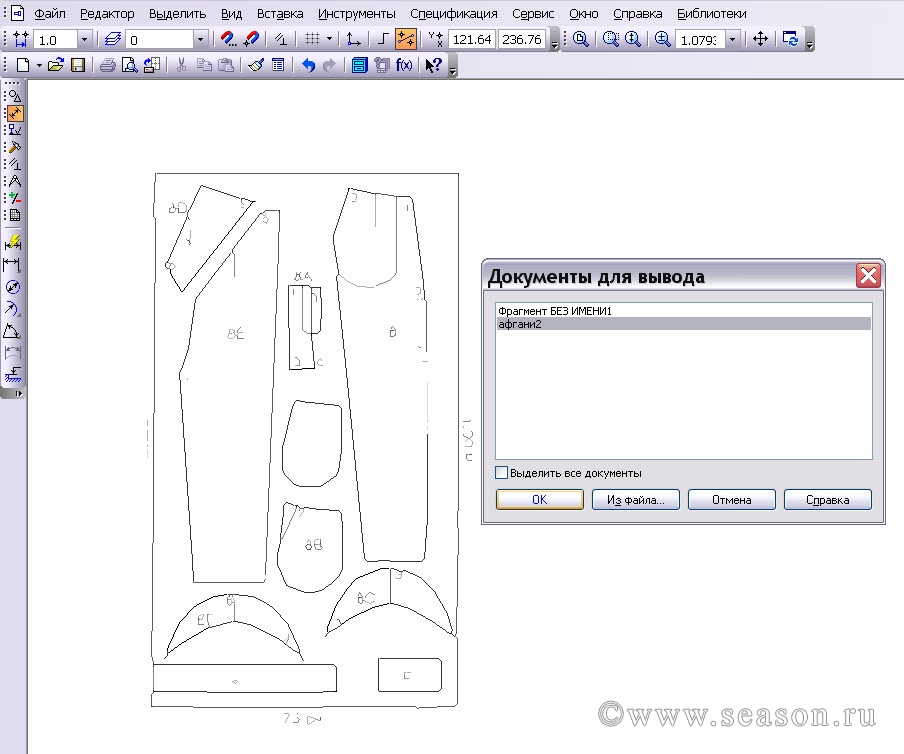The width and height of the screenshot is (904, 754).
Task: Select 'Фрагмент БЕЗ ИМЕНИ1' in document list
Action: [x=554, y=311]
